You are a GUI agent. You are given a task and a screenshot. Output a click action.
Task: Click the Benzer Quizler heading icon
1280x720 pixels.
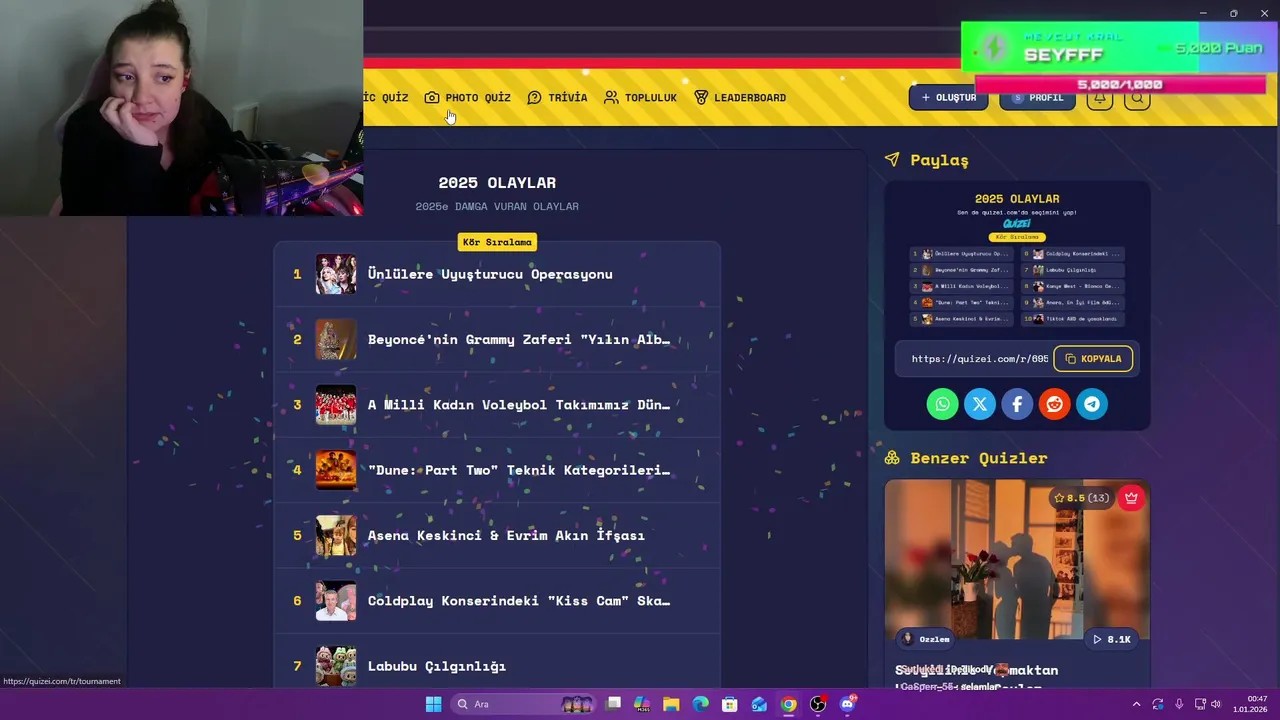click(x=892, y=458)
